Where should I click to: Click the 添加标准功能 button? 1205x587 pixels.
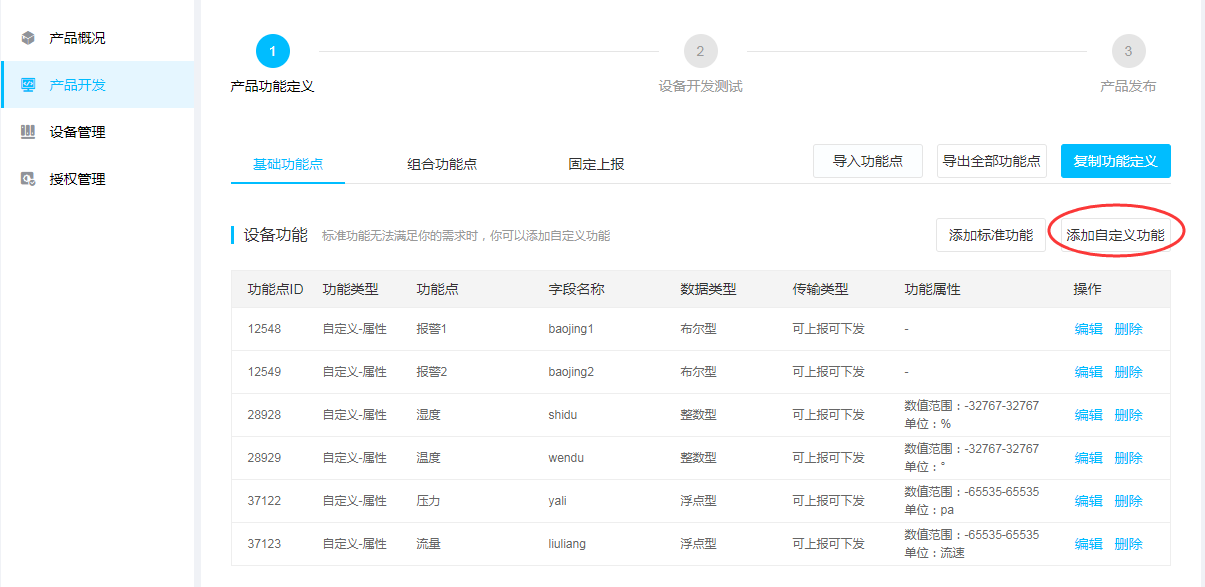click(x=991, y=236)
